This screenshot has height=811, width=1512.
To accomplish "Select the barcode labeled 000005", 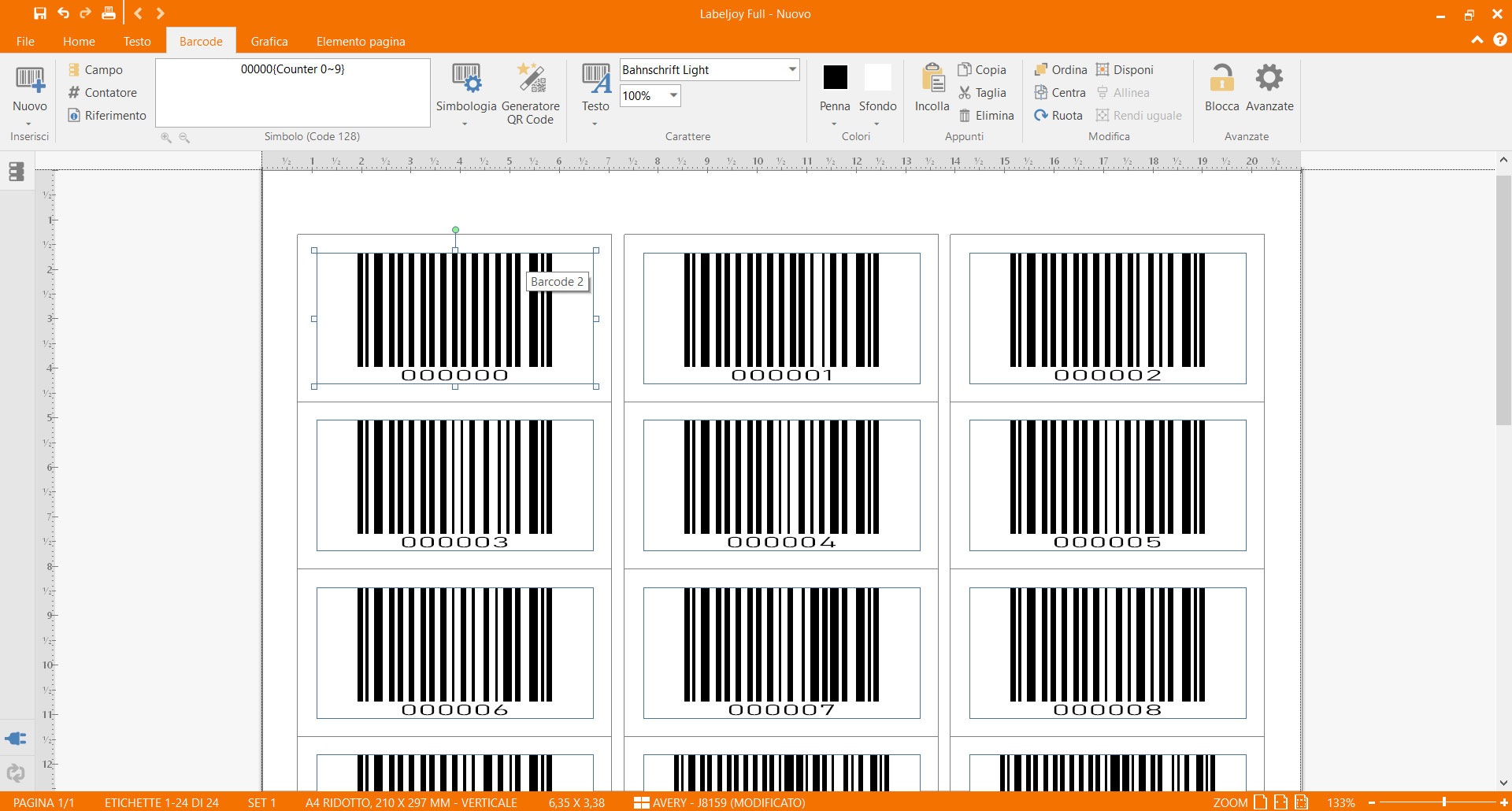I will point(1107,485).
